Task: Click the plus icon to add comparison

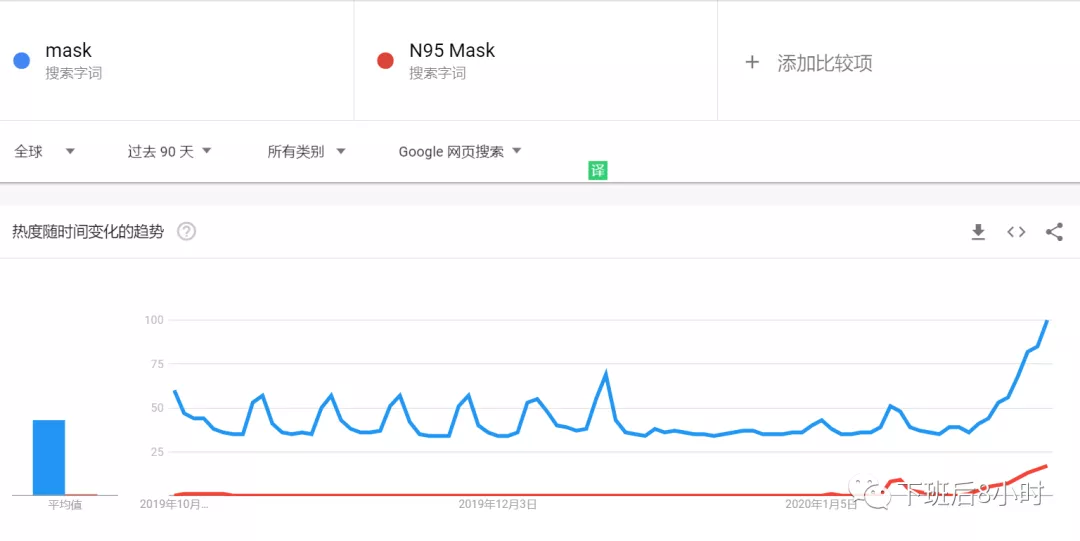Action: pyautogui.click(x=752, y=63)
